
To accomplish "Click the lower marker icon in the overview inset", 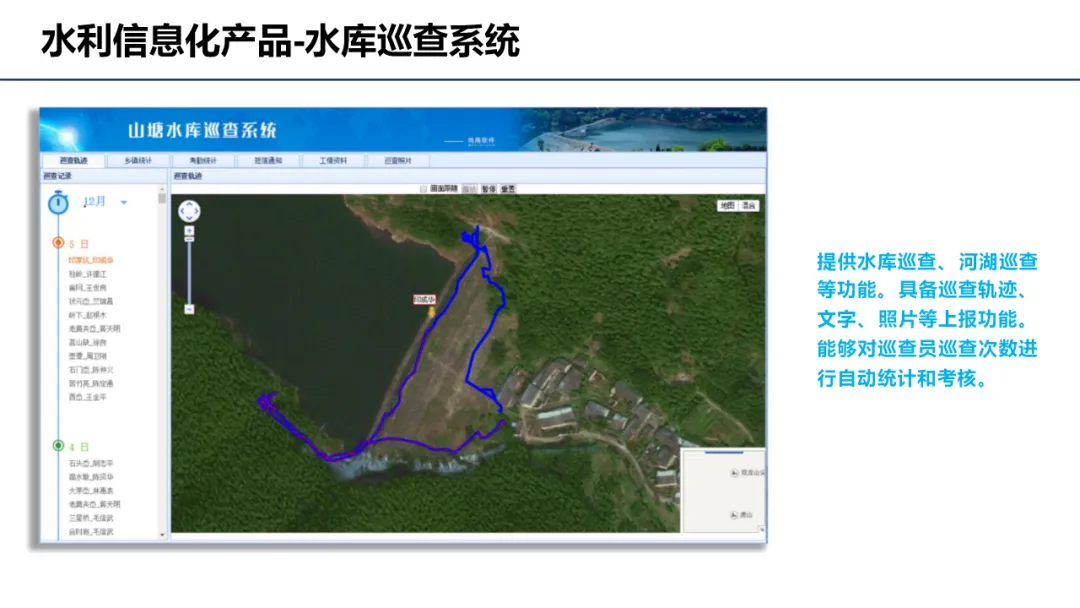I will click(734, 514).
